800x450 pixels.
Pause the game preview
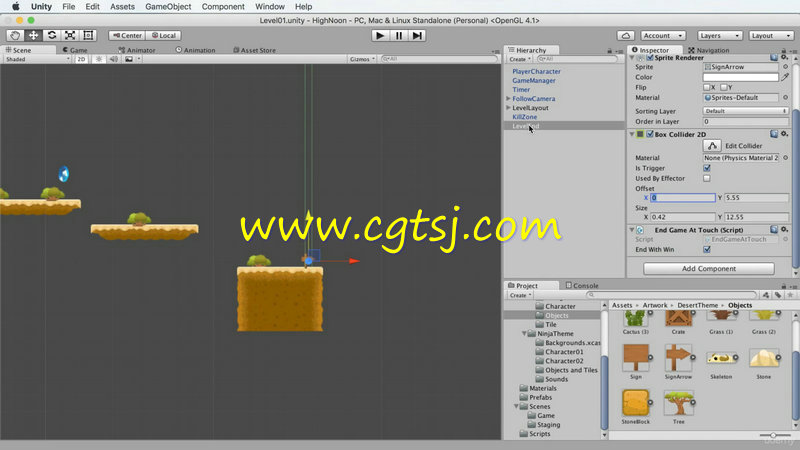click(398, 35)
